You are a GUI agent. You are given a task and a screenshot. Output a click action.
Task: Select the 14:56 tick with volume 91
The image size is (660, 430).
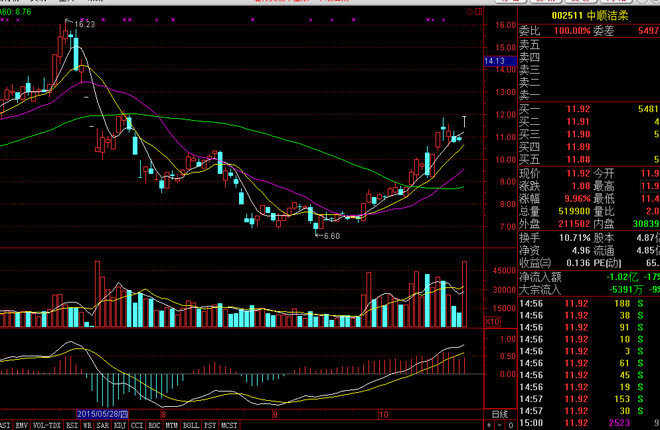pyautogui.click(x=589, y=327)
